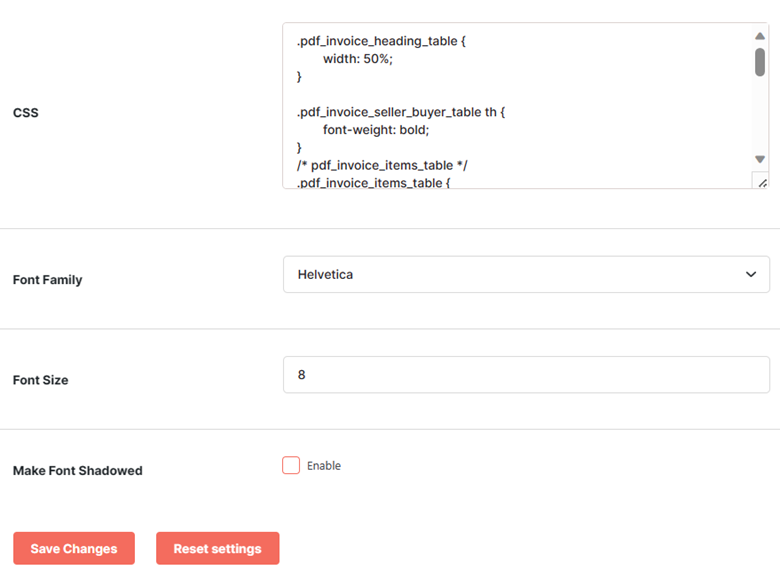The image size is (780, 570).
Task: Click the Font Size label
Action: click(x=41, y=380)
